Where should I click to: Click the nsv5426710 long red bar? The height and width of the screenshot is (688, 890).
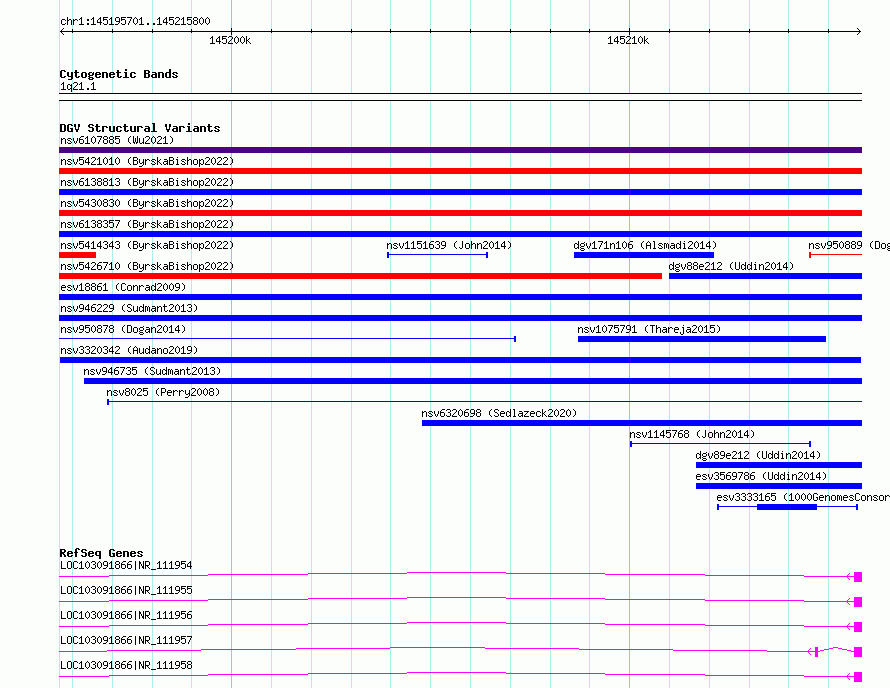360,276
